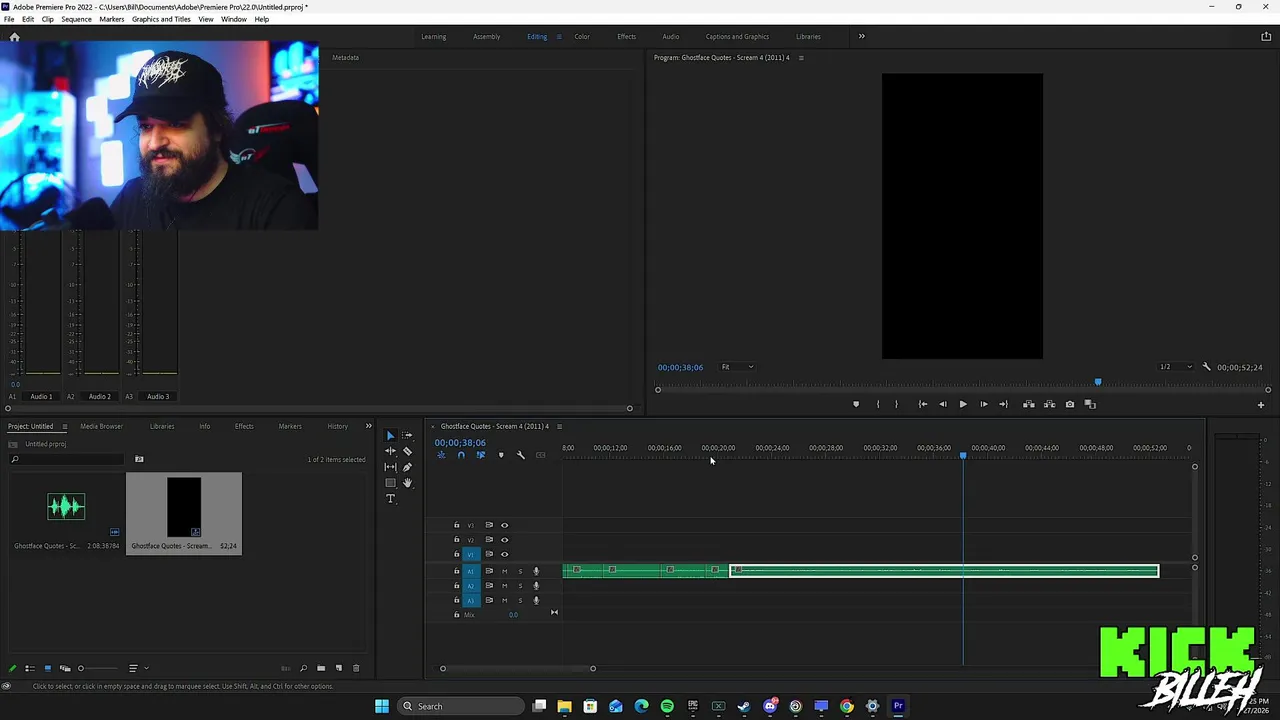The height and width of the screenshot is (720, 1280).
Task: Open the Media Browser tab
Action: click(101, 426)
